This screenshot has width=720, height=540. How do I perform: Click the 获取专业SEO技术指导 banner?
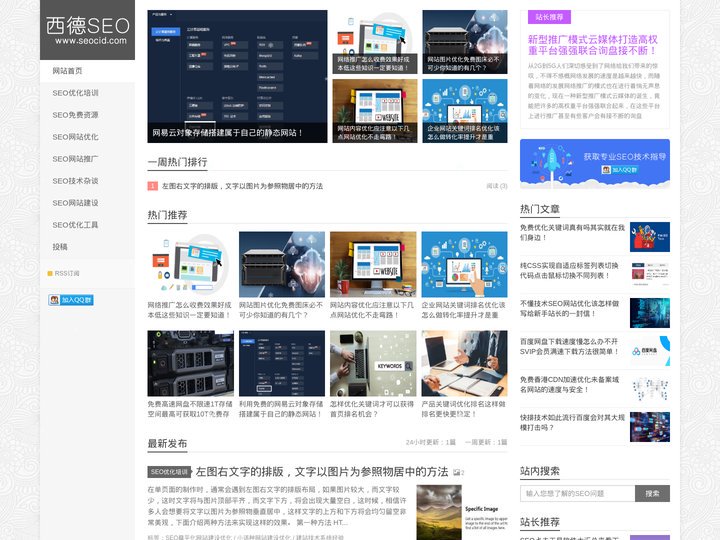(595, 163)
